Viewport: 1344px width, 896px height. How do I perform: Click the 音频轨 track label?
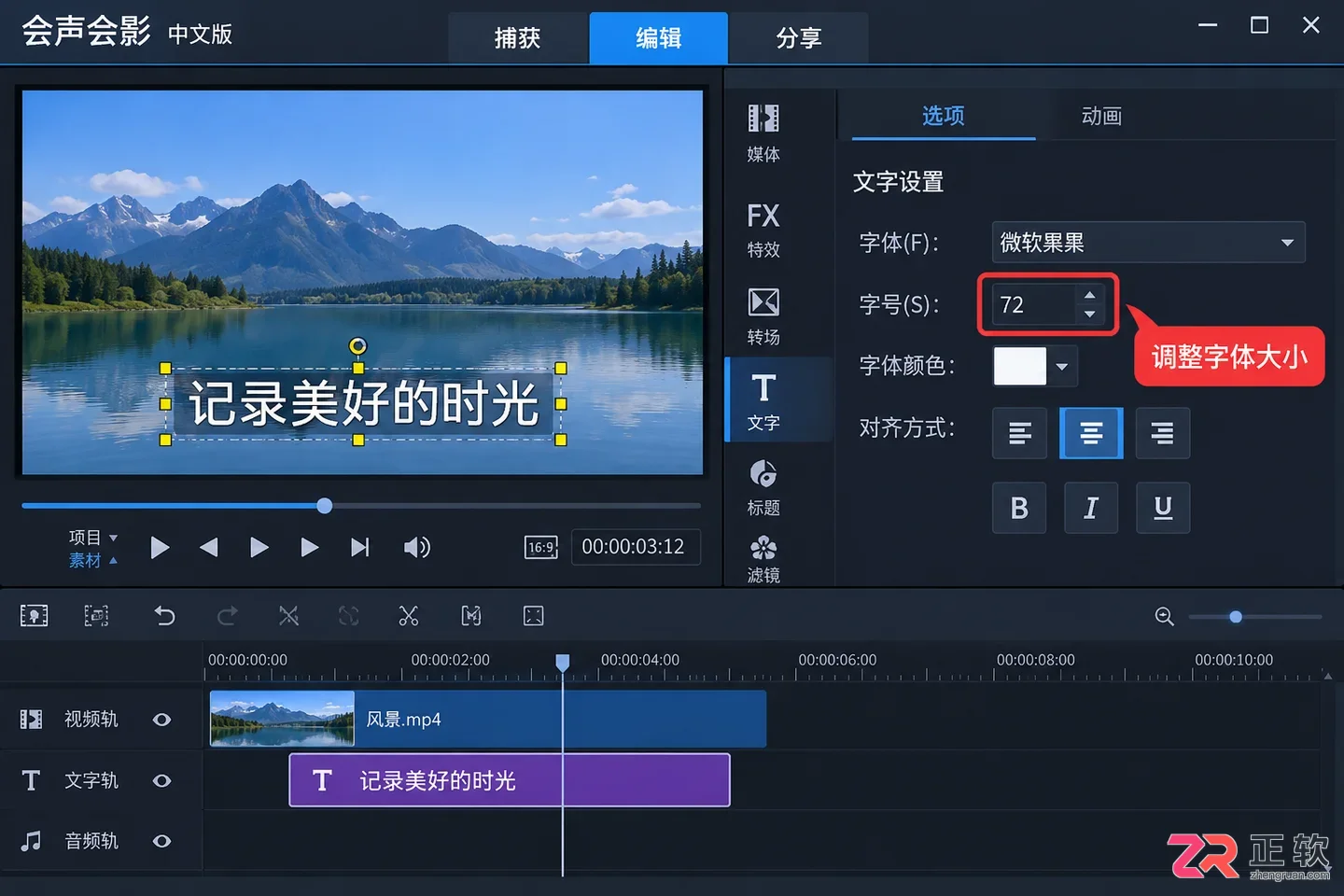point(91,841)
